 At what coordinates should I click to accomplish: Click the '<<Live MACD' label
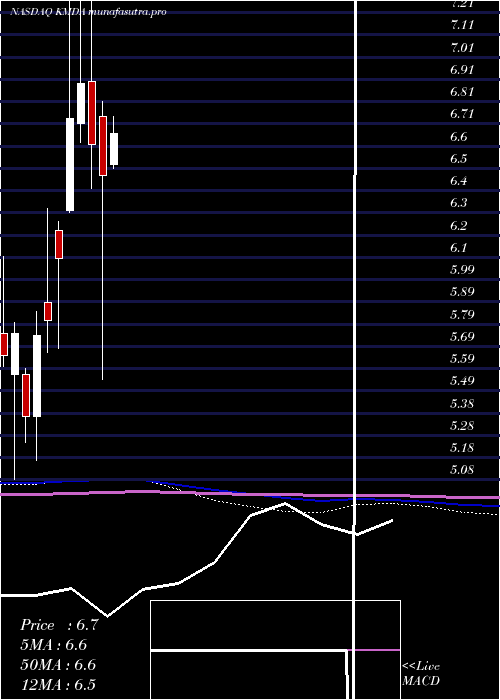421,674
